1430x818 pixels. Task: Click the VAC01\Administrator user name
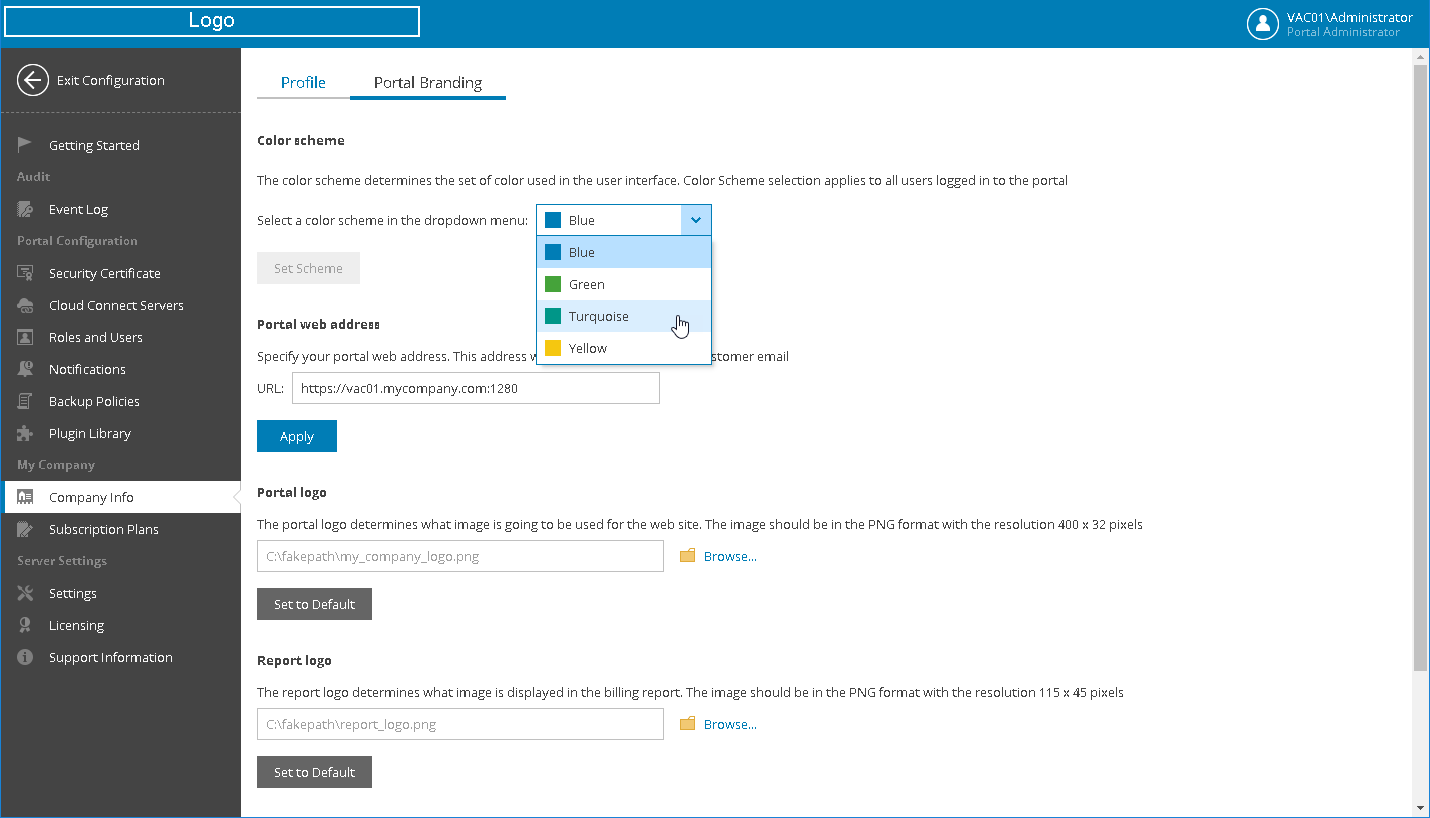[x=1350, y=17]
